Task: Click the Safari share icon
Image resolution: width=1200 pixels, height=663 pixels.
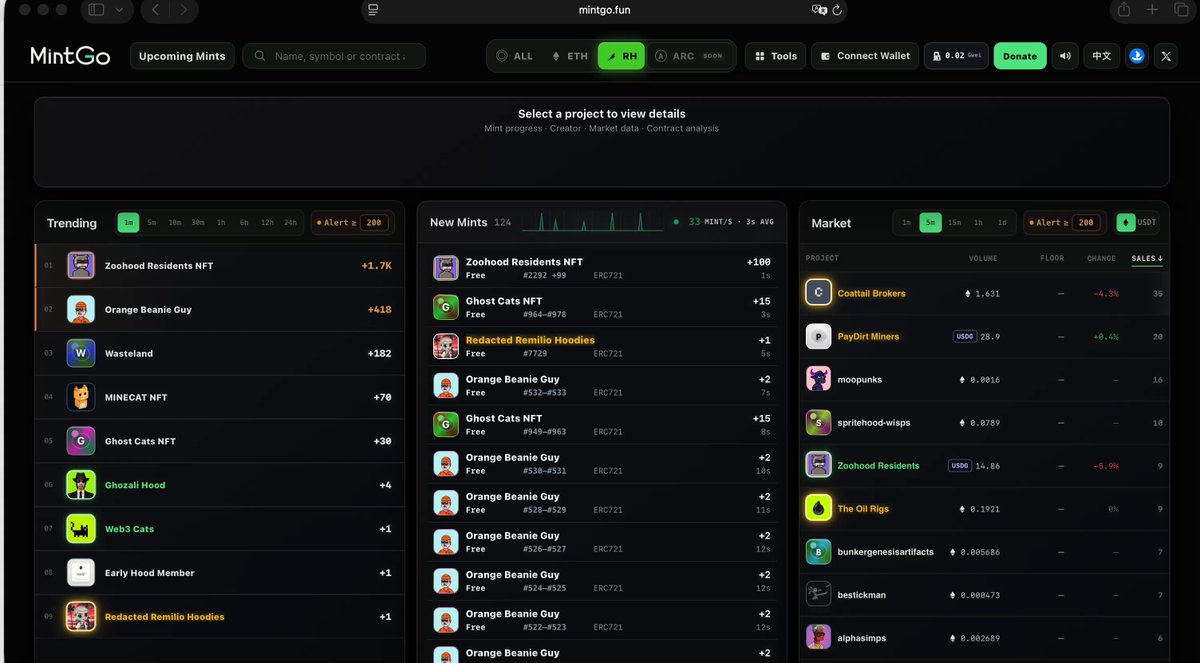Action: (x=1124, y=9)
